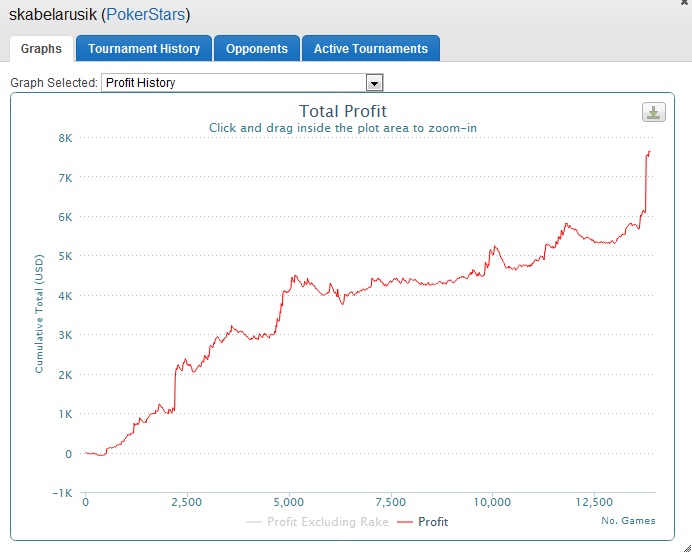Viewport: 692px width, 558px height.
Task: Click the 5K y-axis label
Action: (65, 256)
